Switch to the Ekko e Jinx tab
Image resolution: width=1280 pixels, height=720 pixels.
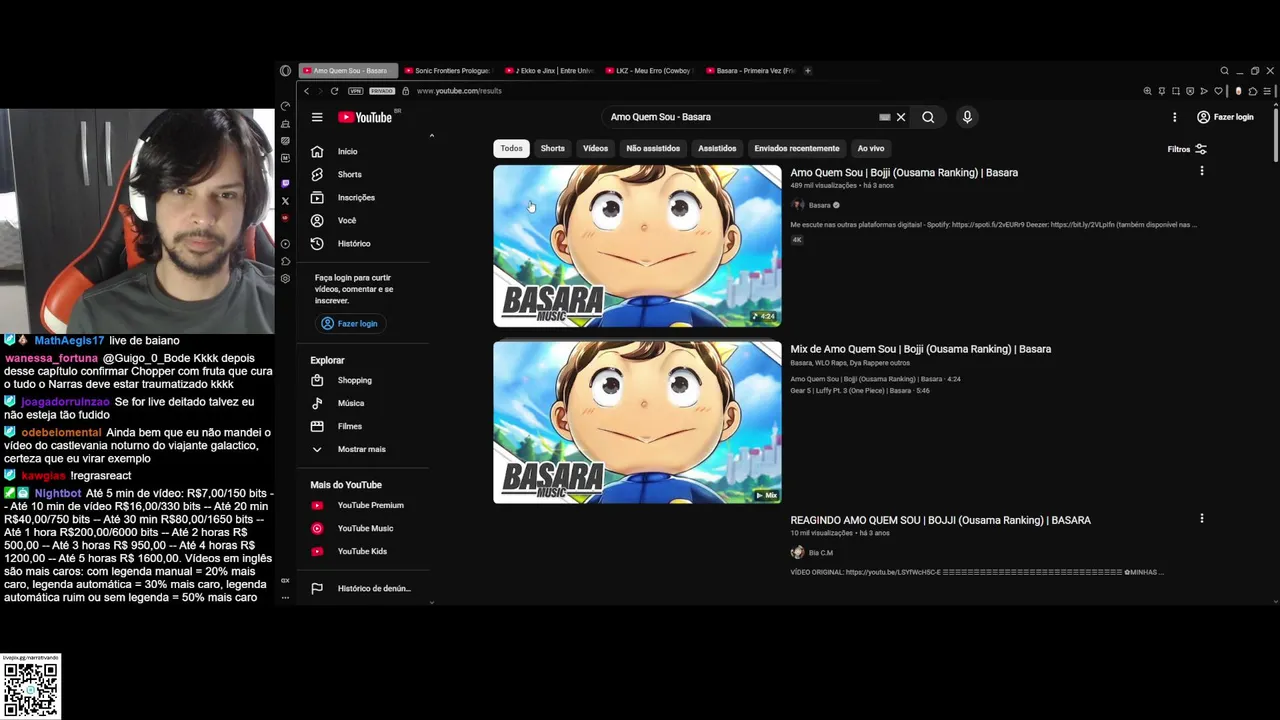(549, 71)
